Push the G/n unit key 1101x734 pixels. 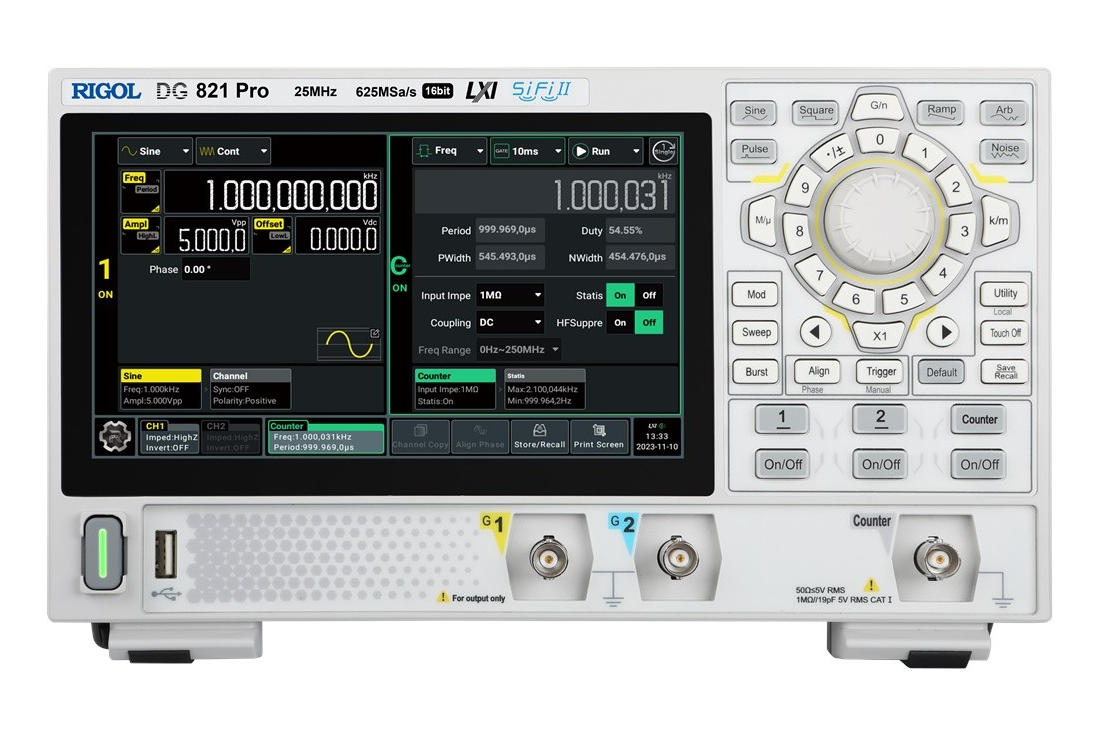(x=878, y=106)
